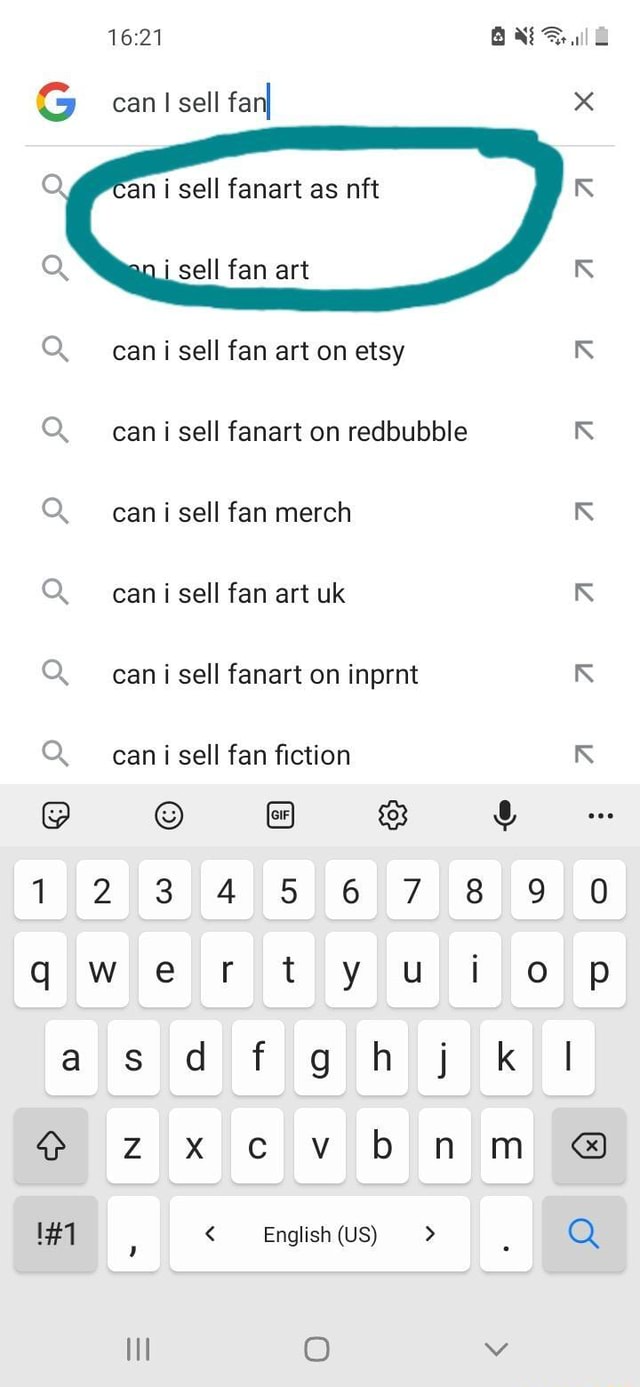Select suggestion 'can i sell fan art on etsy'
The image size is (640, 1387).
click(258, 351)
